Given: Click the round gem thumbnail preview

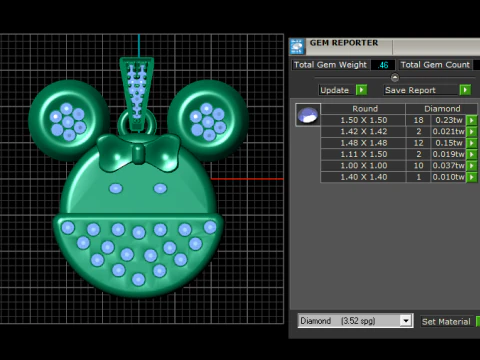Looking at the screenshot, I should click(x=308, y=115).
